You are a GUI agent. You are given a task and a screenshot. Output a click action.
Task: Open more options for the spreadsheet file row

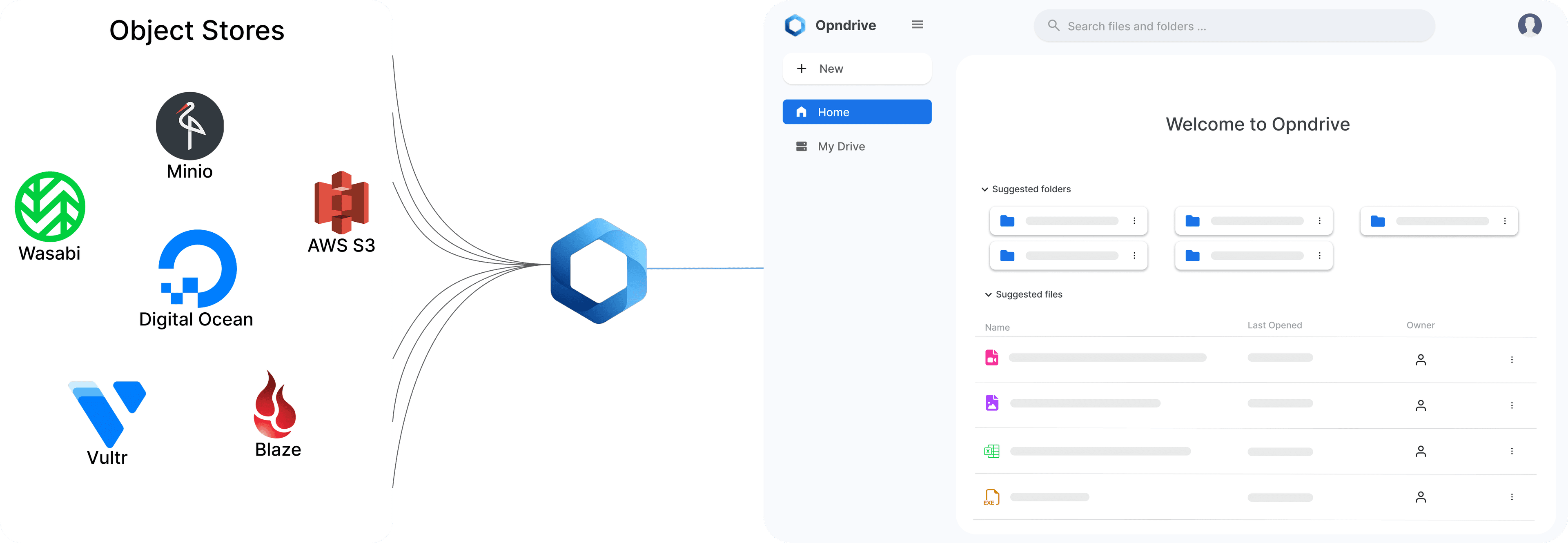click(x=1512, y=451)
